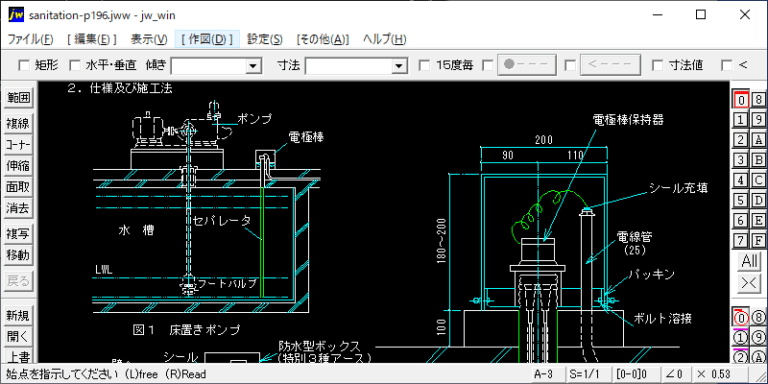This screenshot has width=768, height=384.
Task: Open the ファイル(F) menu
Action: pos(30,39)
